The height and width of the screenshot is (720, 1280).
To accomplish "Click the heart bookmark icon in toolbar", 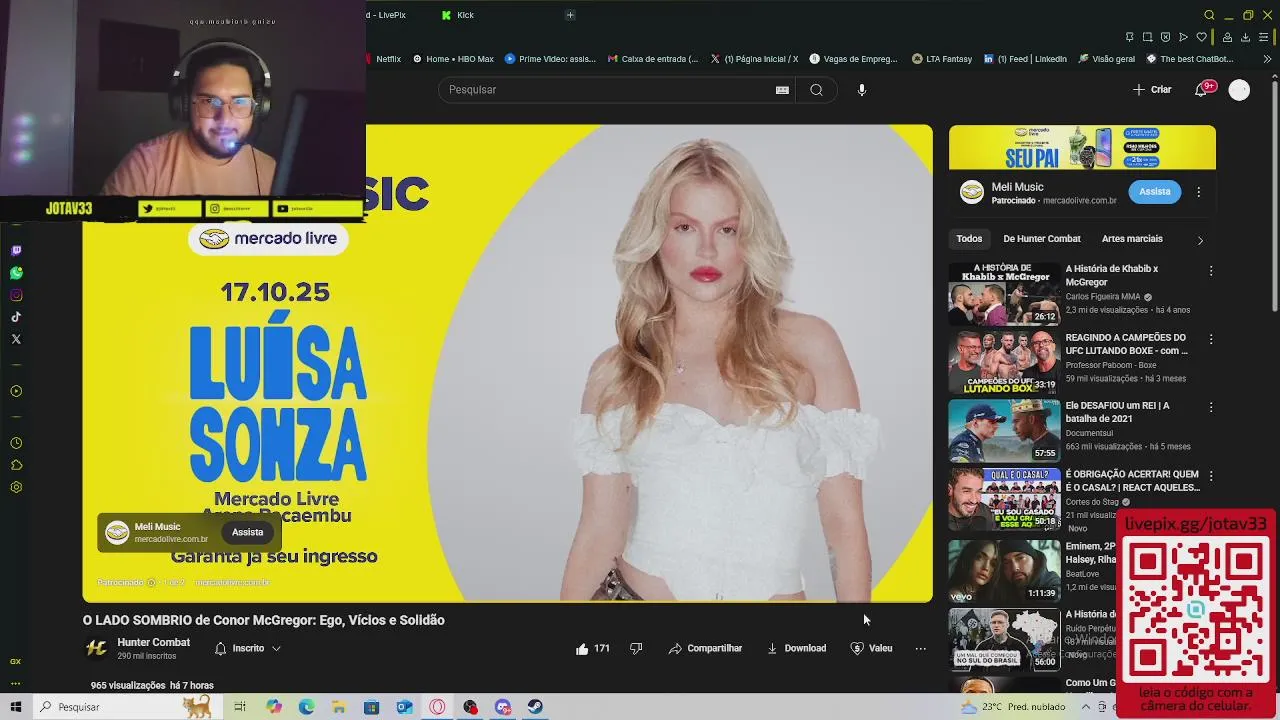I will [x=1201, y=37].
